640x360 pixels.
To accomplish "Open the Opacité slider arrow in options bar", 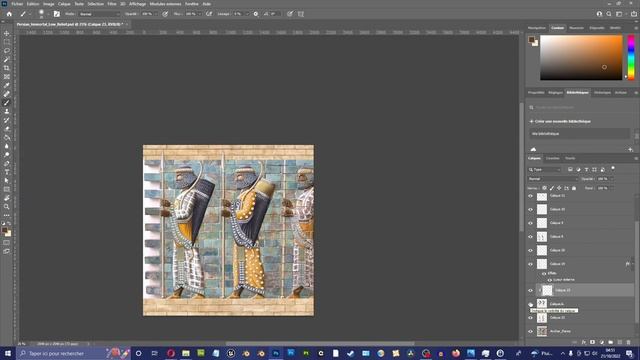I will pyautogui.click(x=156, y=14).
